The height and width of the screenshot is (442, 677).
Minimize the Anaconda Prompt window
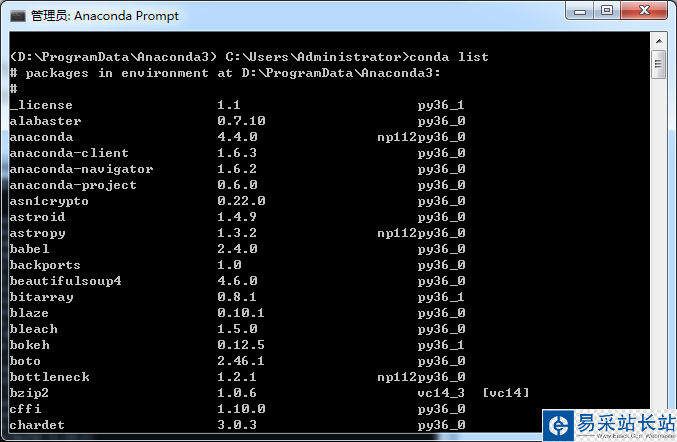[580, 11]
